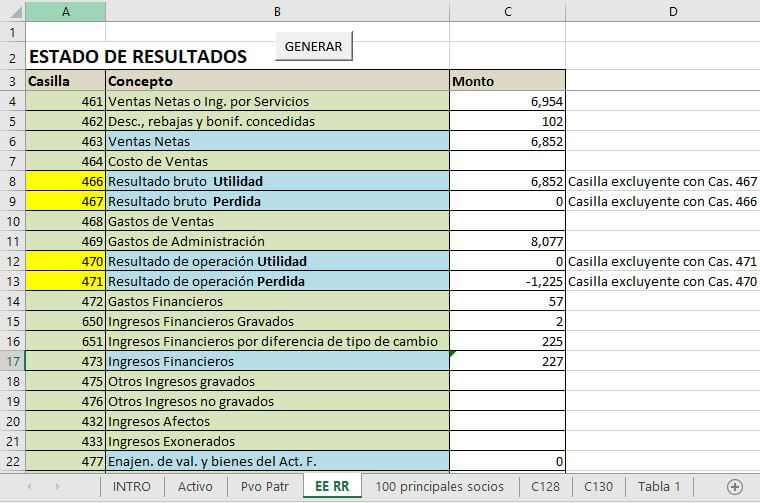Open the Activo sheet tab
Image resolution: width=760 pixels, height=503 pixels.
195,487
